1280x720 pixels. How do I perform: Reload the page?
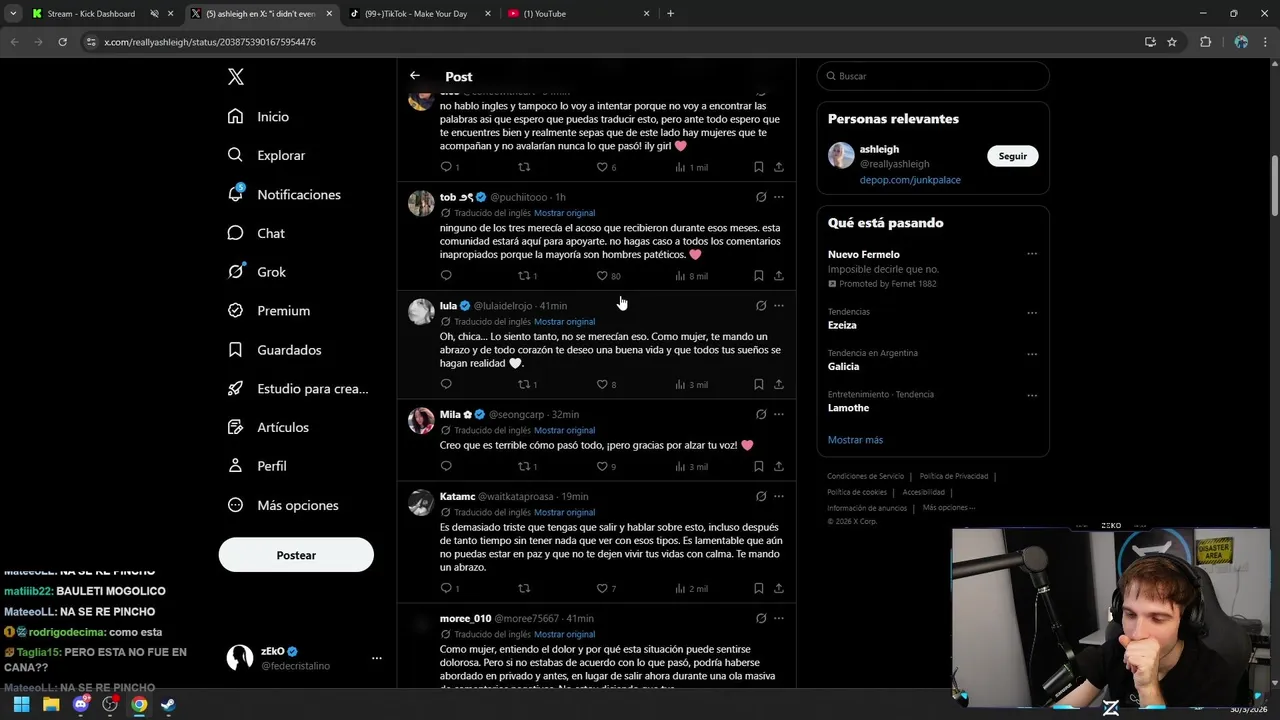click(62, 42)
